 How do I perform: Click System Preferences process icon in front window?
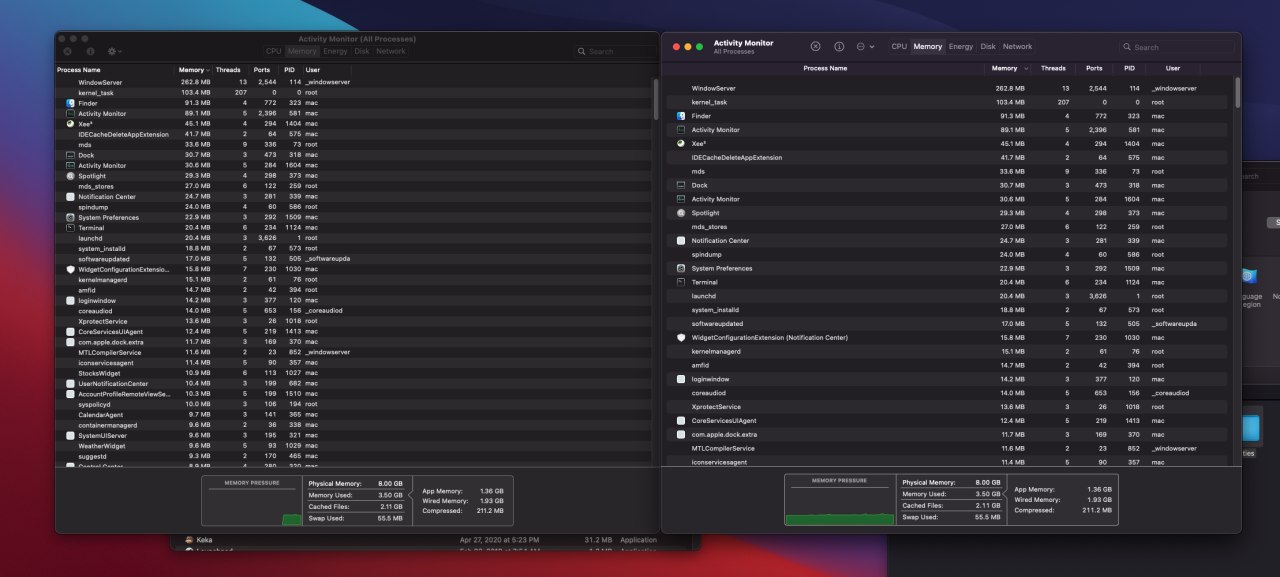[x=681, y=268]
